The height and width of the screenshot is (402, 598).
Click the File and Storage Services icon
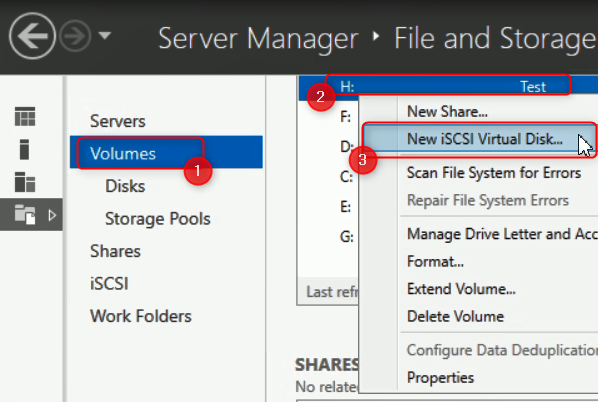pos(25,214)
